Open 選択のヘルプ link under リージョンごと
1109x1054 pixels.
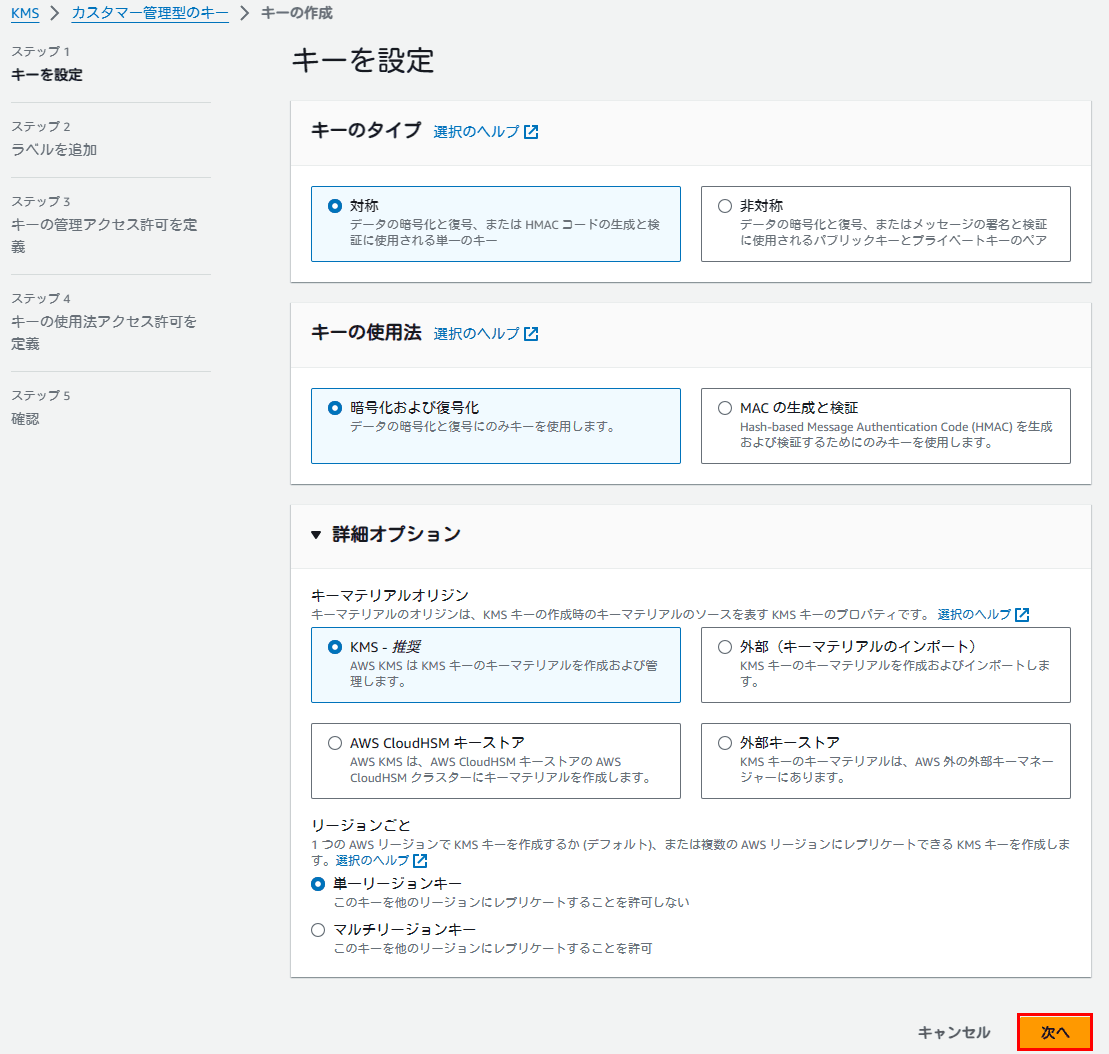click(372, 860)
